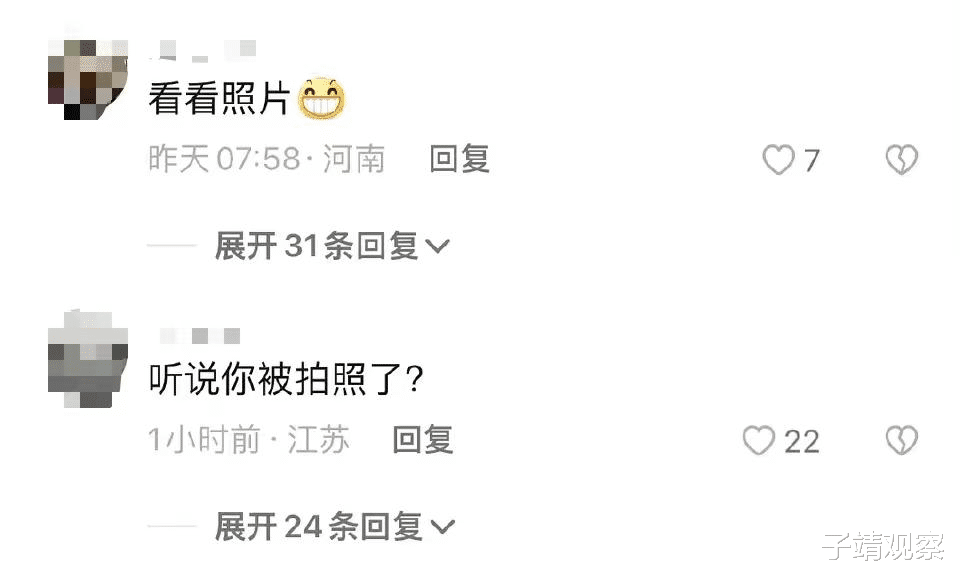Screen dimensions: 960x581
Task: Open the second commenter's username
Action: coord(200,335)
